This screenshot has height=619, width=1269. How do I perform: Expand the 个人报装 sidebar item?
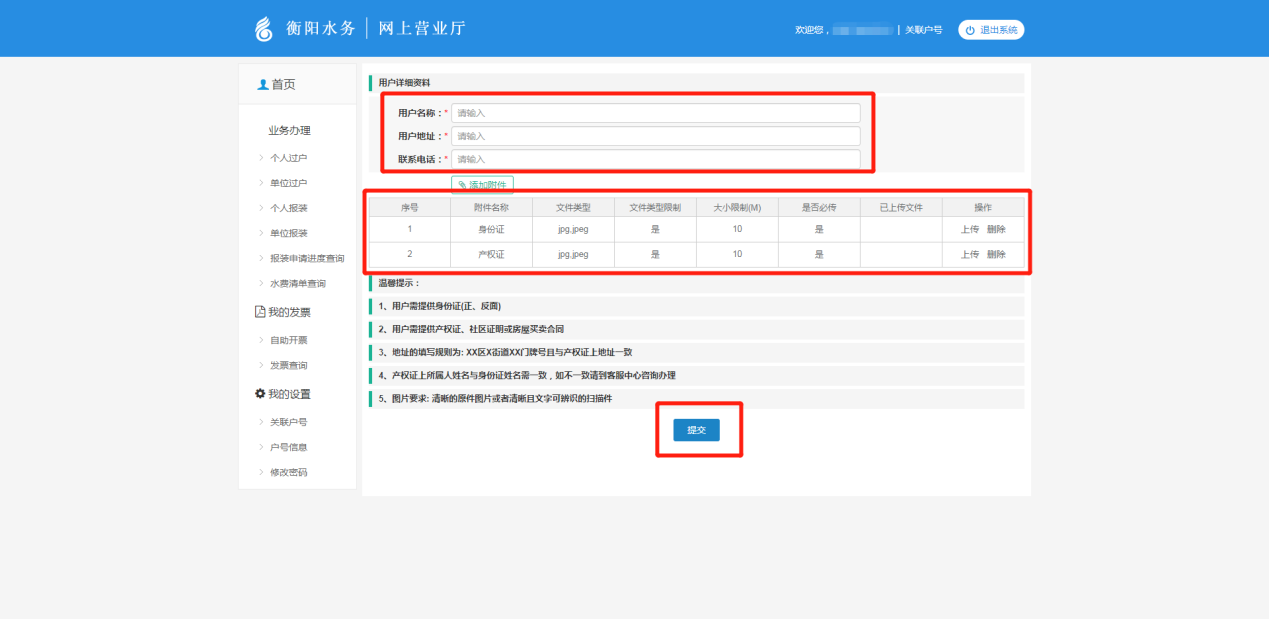tap(288, 208)
